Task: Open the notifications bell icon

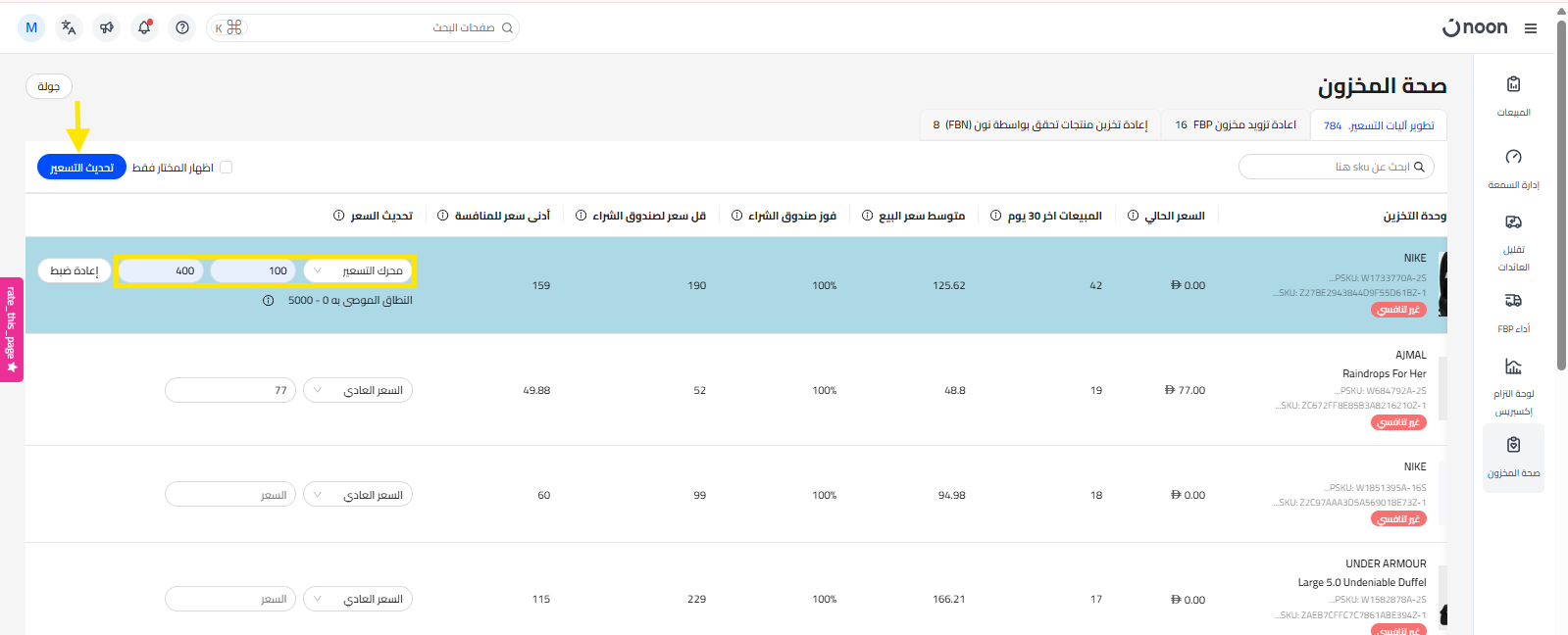Action: (144, 27)
